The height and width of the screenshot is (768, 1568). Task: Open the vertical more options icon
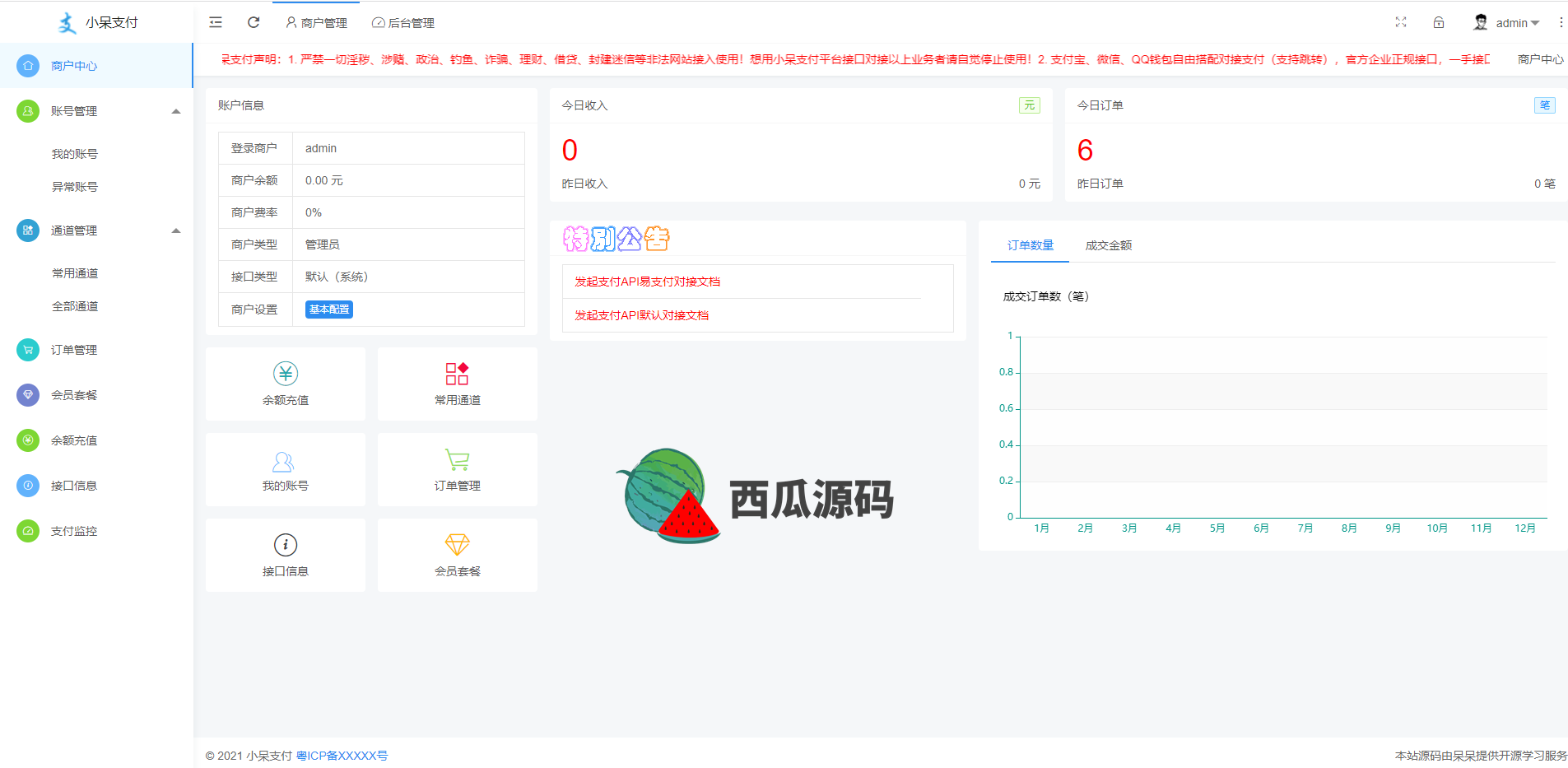pyautogui.click(x=1561, y=22)
